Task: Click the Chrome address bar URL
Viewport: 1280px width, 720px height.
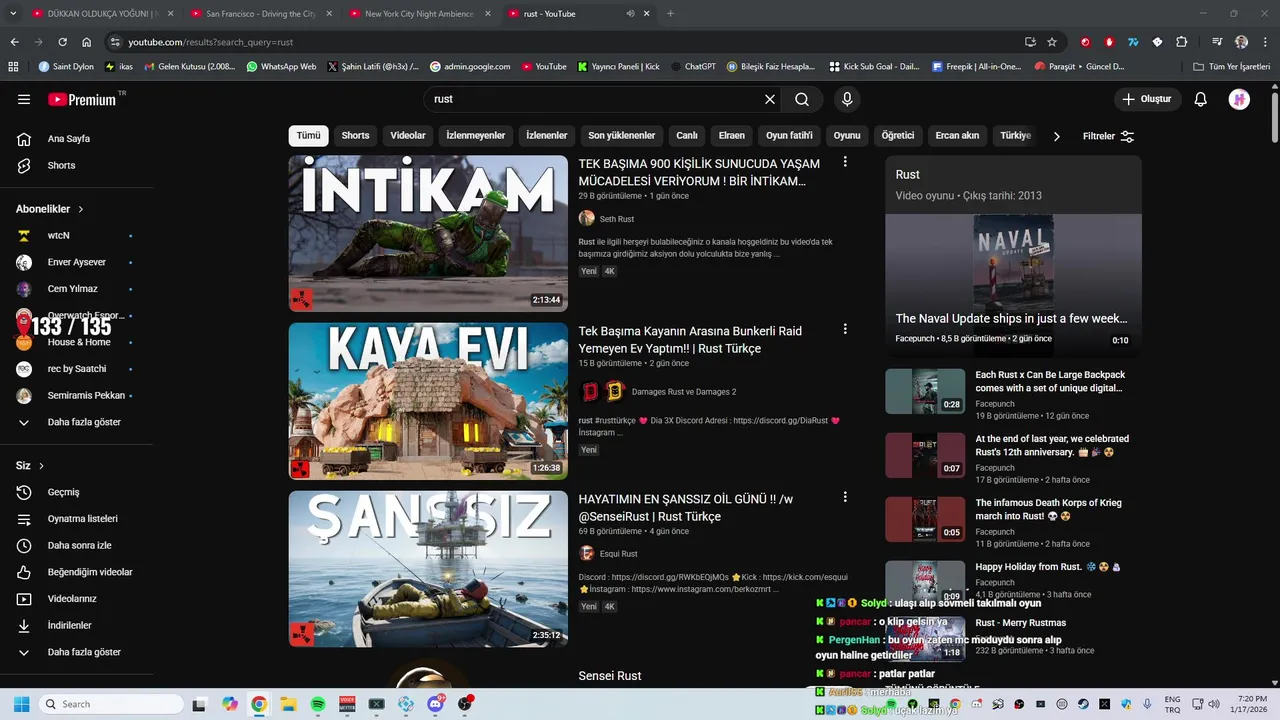Action: pos(210,42)
